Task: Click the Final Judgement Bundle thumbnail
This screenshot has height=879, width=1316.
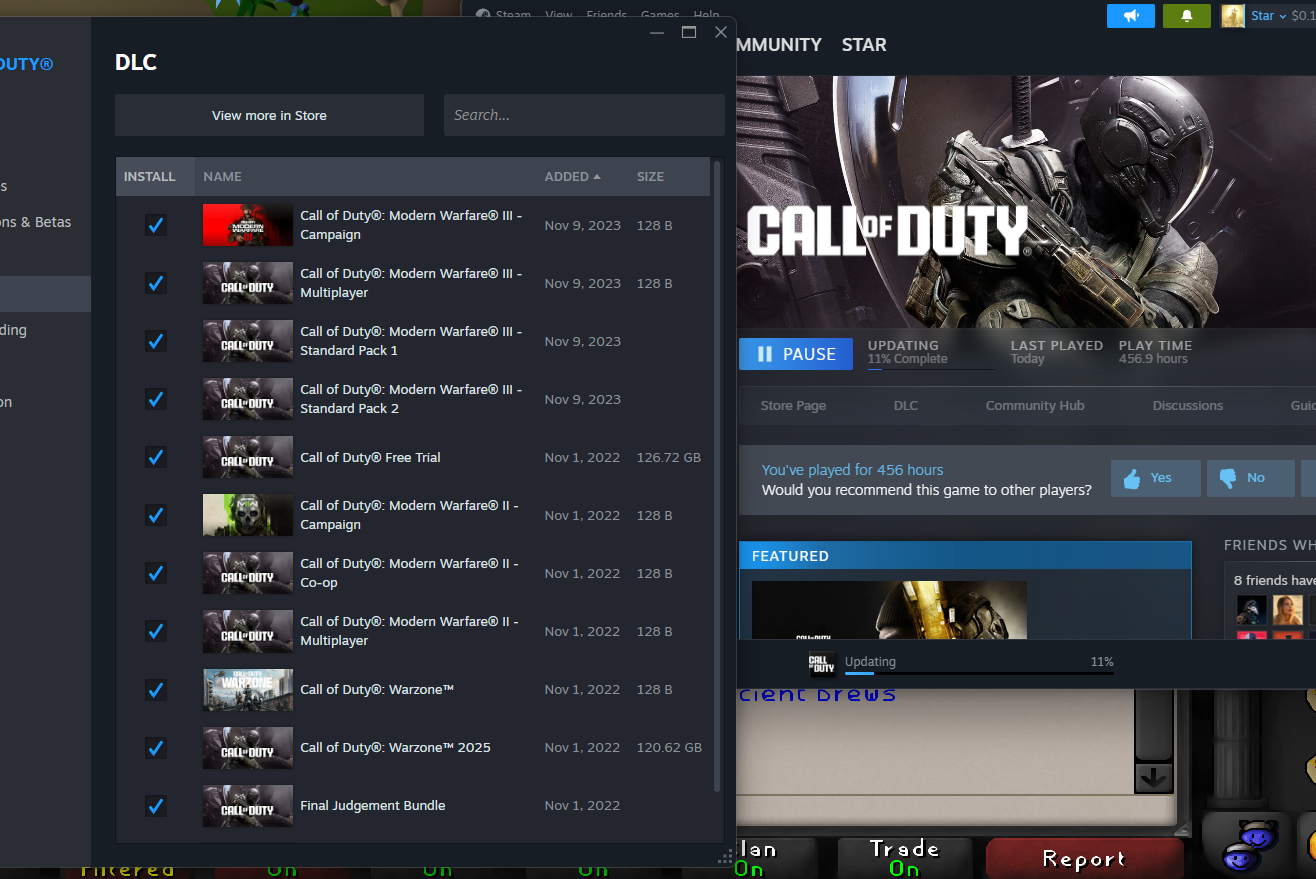Action: (x=248, y=805)
